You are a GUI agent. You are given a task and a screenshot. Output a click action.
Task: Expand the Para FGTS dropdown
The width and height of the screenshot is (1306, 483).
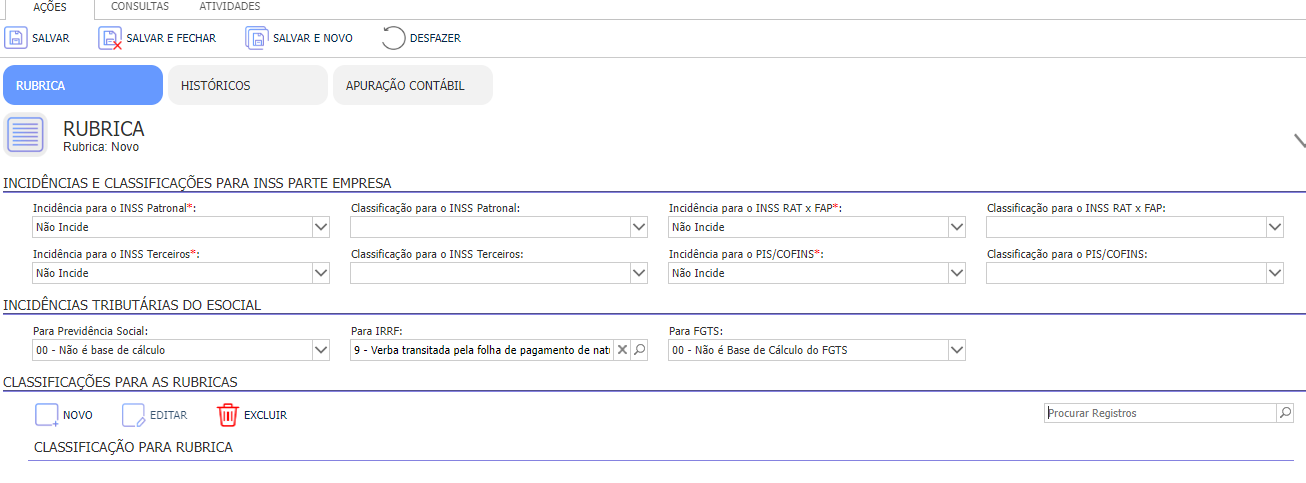coord(957,350)
